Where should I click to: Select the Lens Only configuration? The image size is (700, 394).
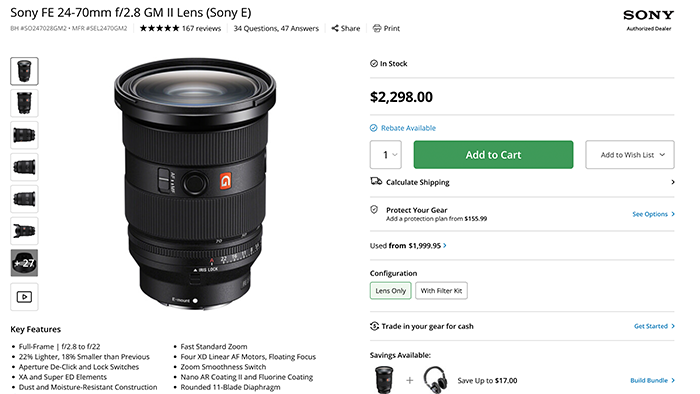(390, 290)
